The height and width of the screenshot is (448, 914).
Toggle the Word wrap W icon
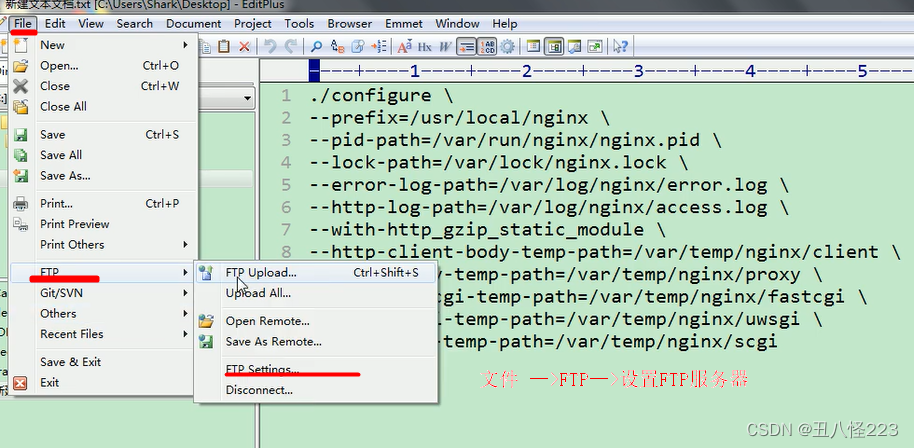(445, 47)
